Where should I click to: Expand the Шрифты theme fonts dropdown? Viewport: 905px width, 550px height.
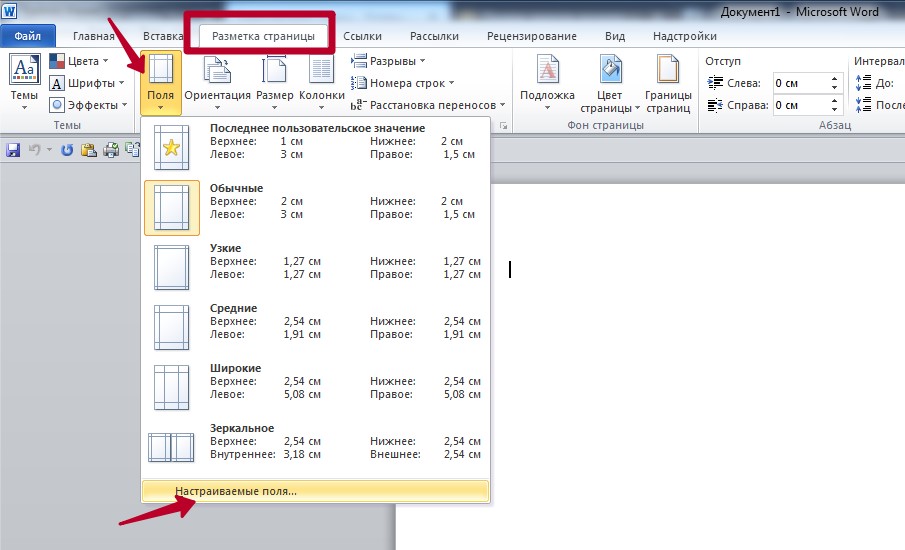tap(87, 83)
